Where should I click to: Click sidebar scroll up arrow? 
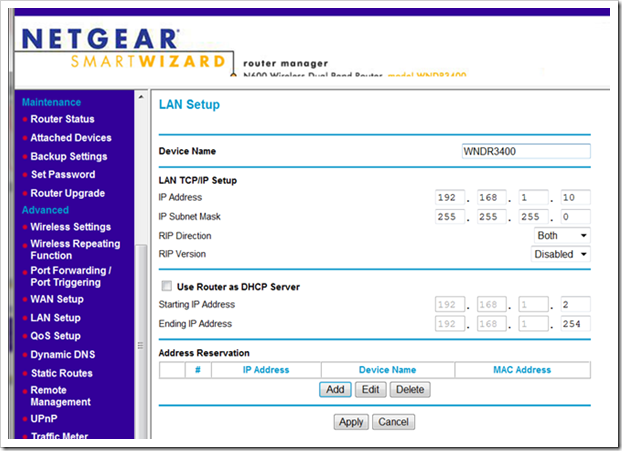[x=141, y=96]
